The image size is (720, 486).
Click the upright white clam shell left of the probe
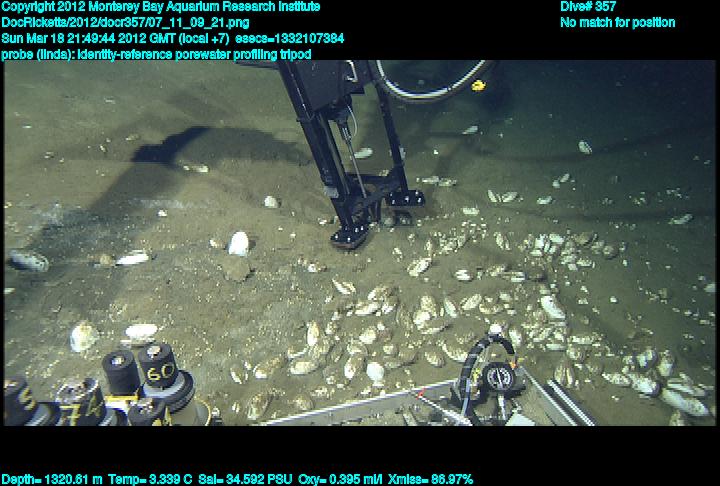(238, 243)
